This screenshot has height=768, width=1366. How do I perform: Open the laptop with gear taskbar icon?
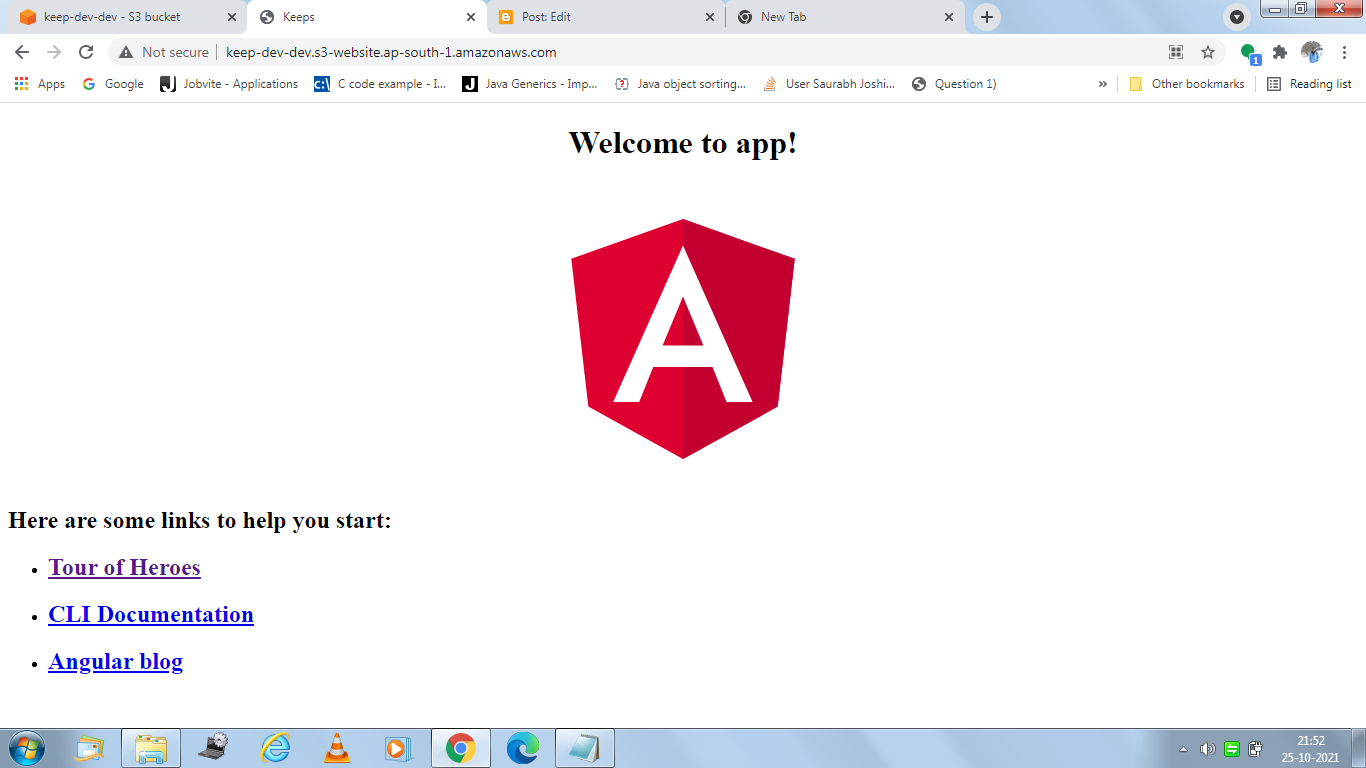(213, 748)
